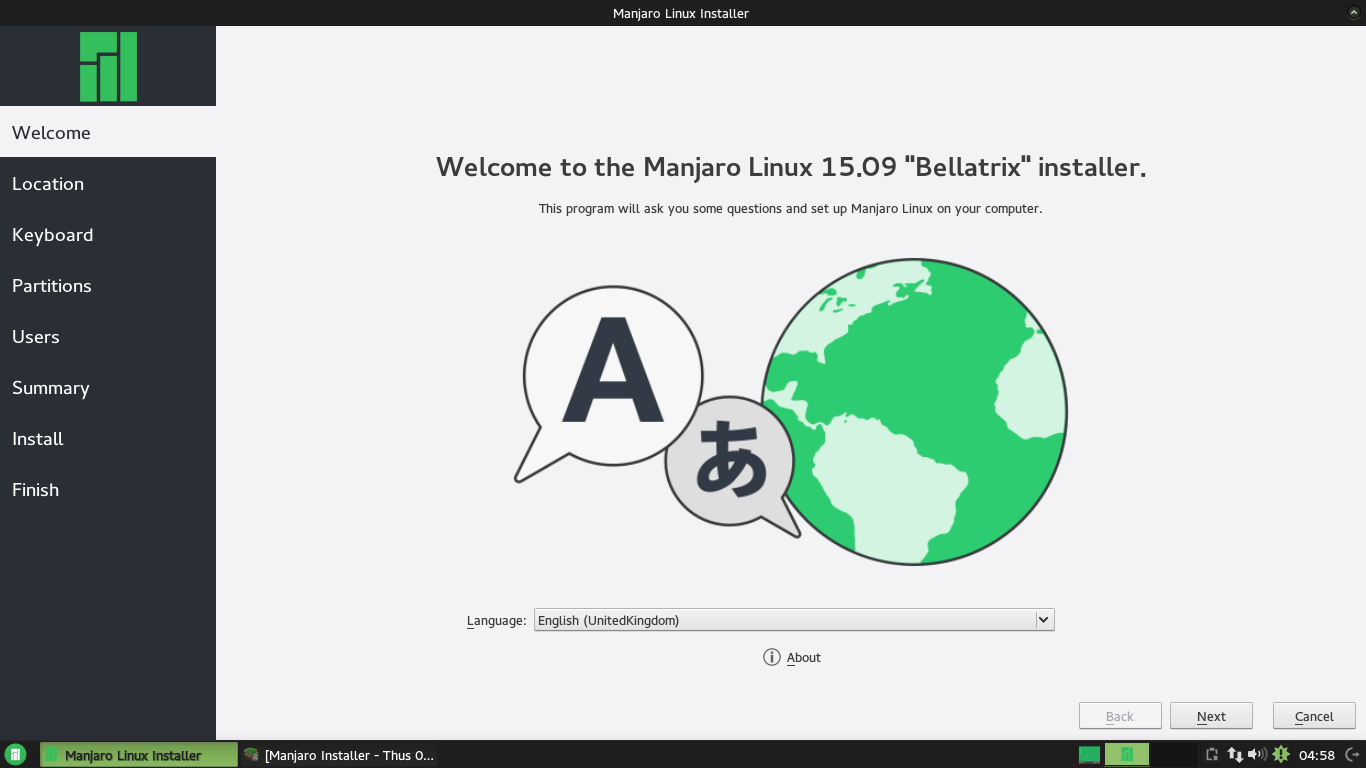The image size is (1366, 768).
Task: Click the Manjaro logo in sidebar
Action: click(108, 67)
